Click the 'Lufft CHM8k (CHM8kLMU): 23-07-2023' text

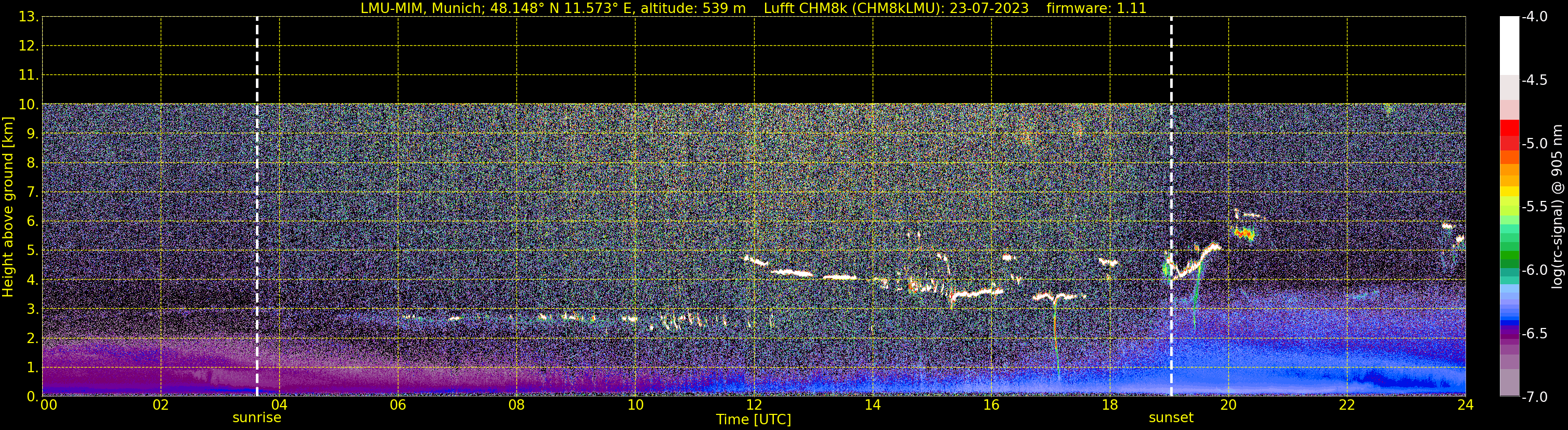[x=896, y=8]
